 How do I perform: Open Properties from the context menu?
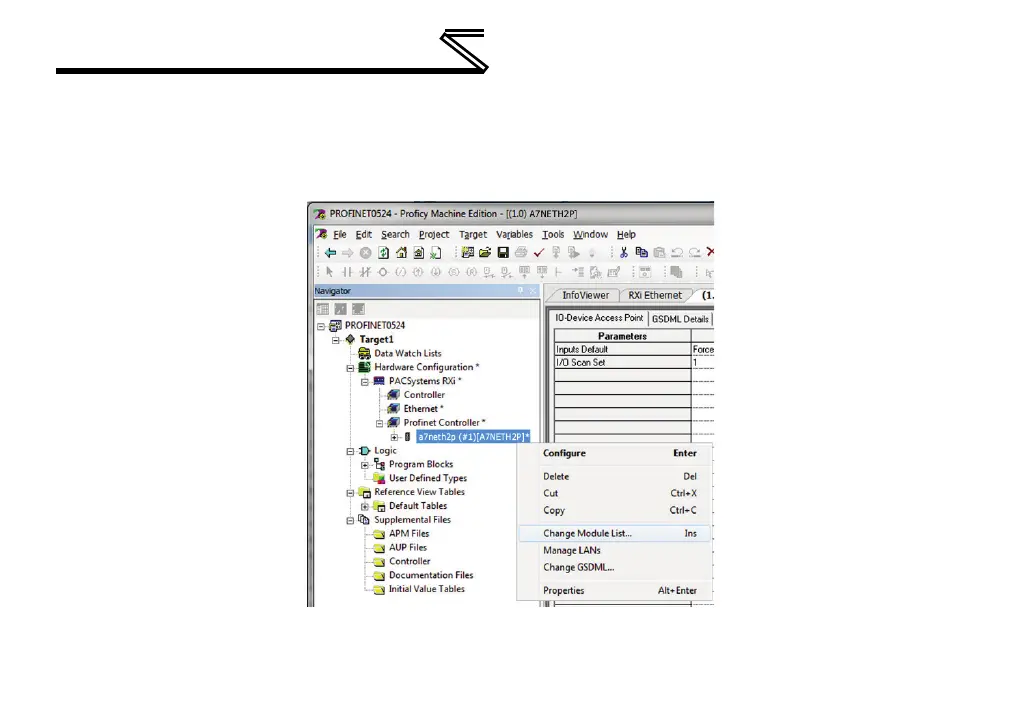(x=615, y=590)
